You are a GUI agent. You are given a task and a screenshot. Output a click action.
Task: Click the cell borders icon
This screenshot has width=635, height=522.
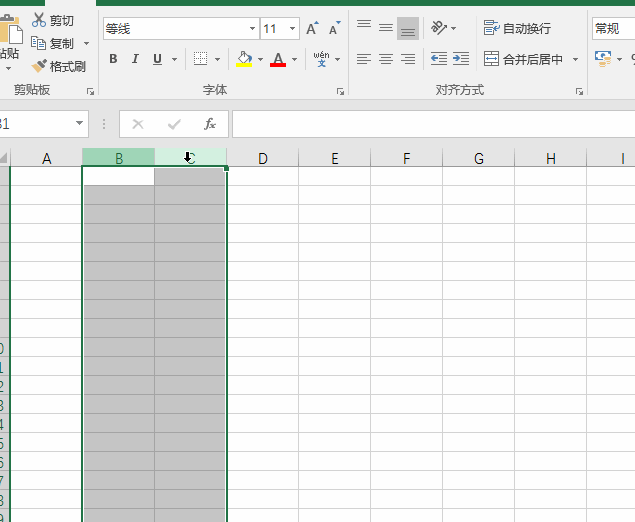200,59
